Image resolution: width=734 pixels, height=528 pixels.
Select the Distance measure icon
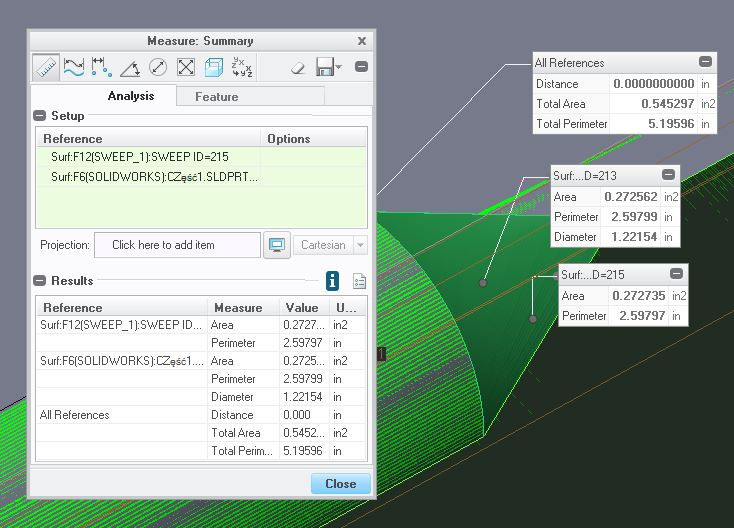coord(102,67)
